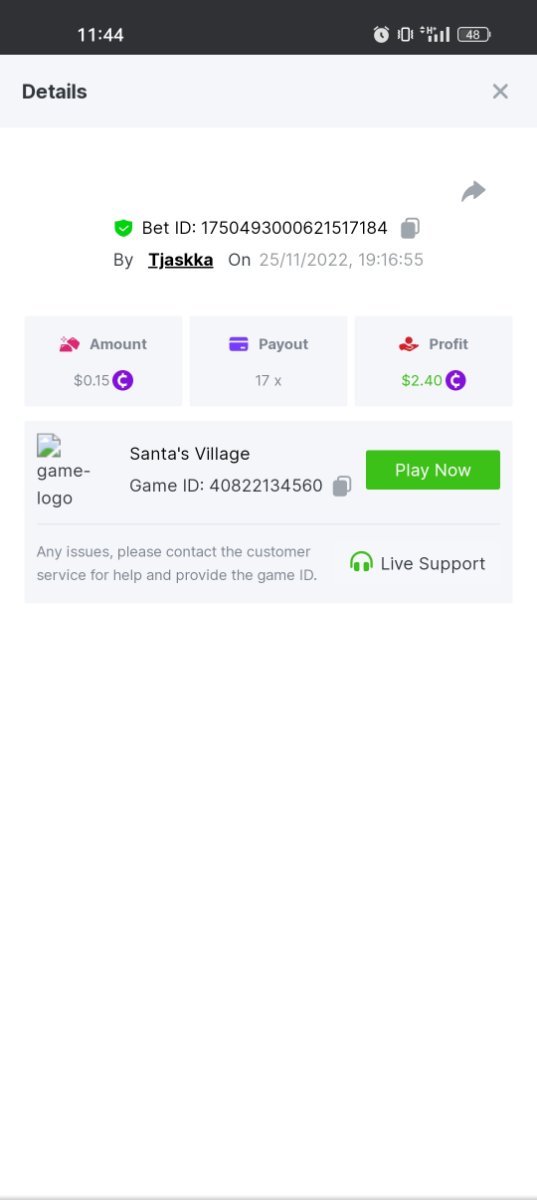Screen dimensions: 537x1200
Task: Click the headphones support icon
Action: pyautogui.click(x=361, y=562)
